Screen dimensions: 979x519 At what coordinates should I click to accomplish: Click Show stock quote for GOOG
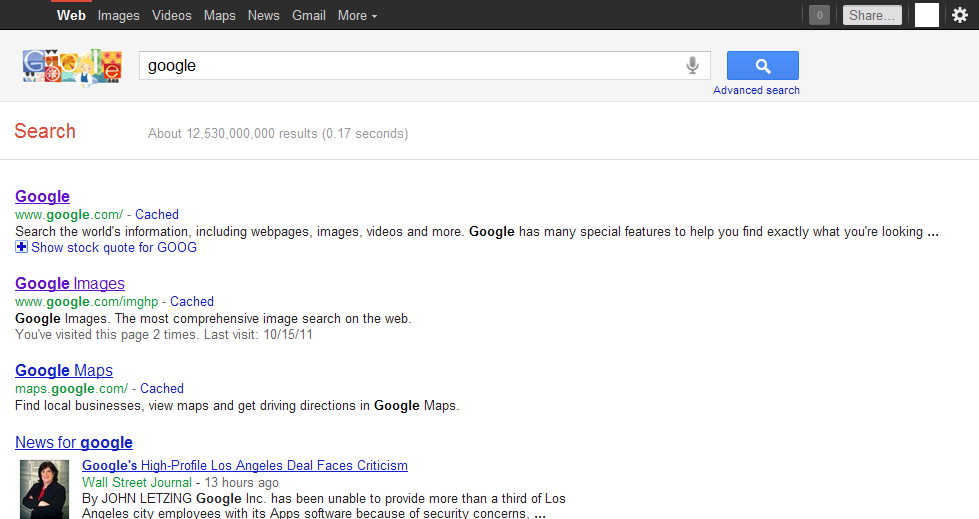[114, 247]
